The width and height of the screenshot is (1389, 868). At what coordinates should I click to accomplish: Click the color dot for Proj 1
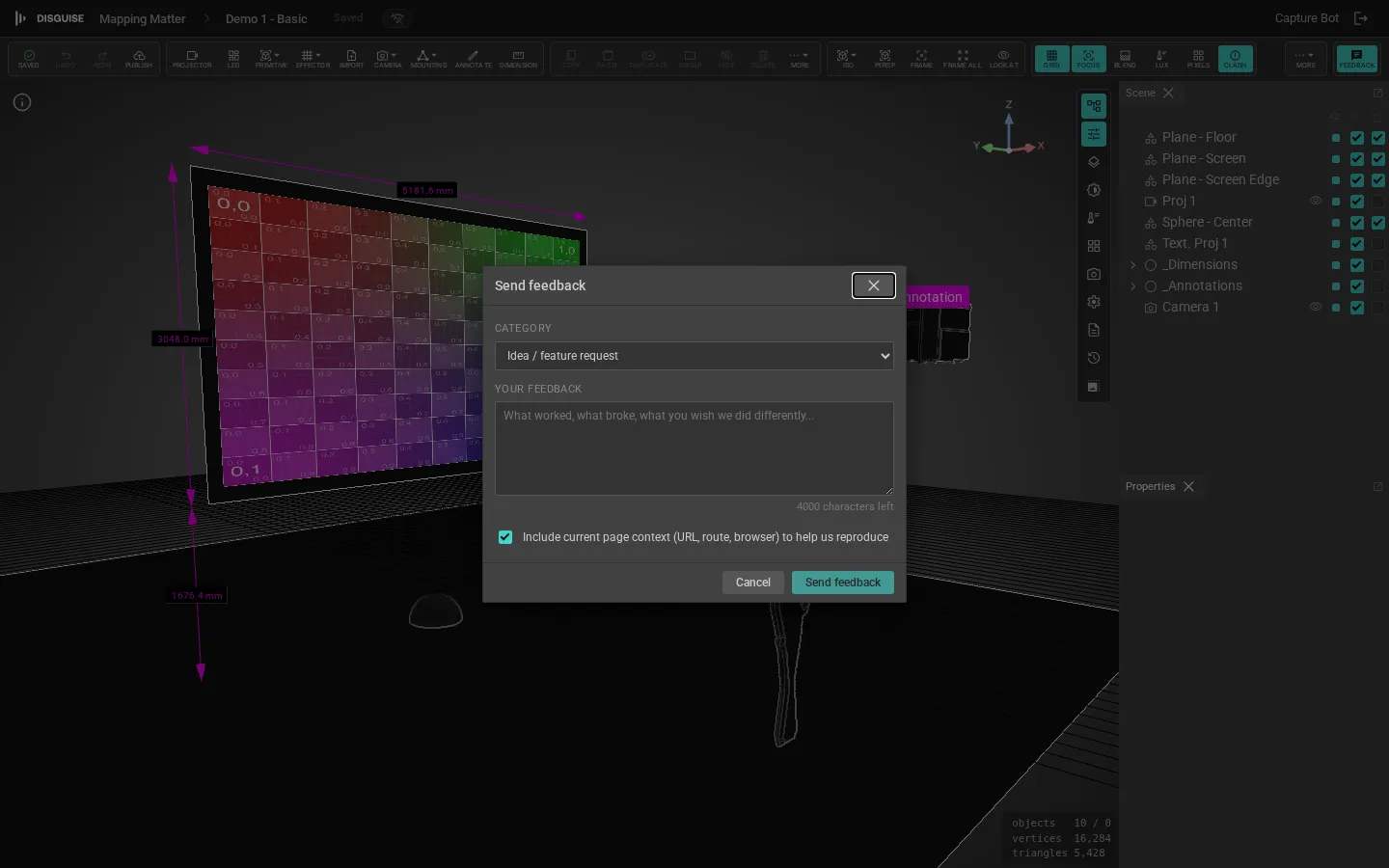(1336, 202)
